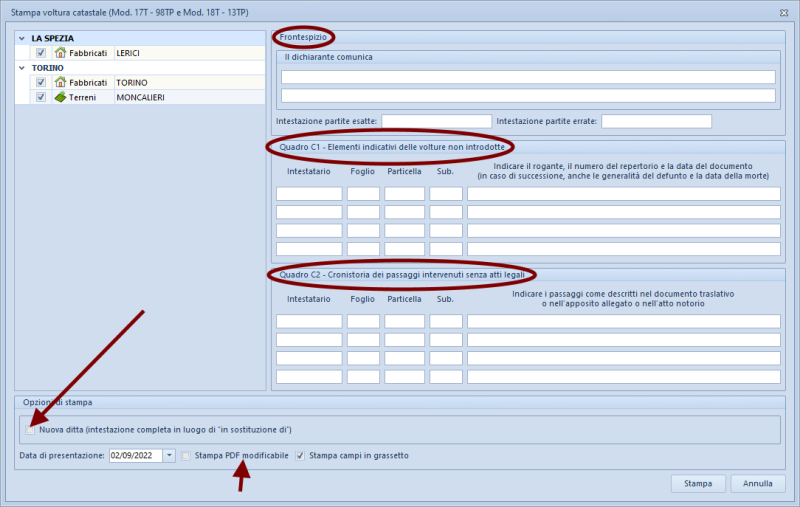Click the Annulla button
Viewport: 800px width, 507px height.
(x=758, y=484)
